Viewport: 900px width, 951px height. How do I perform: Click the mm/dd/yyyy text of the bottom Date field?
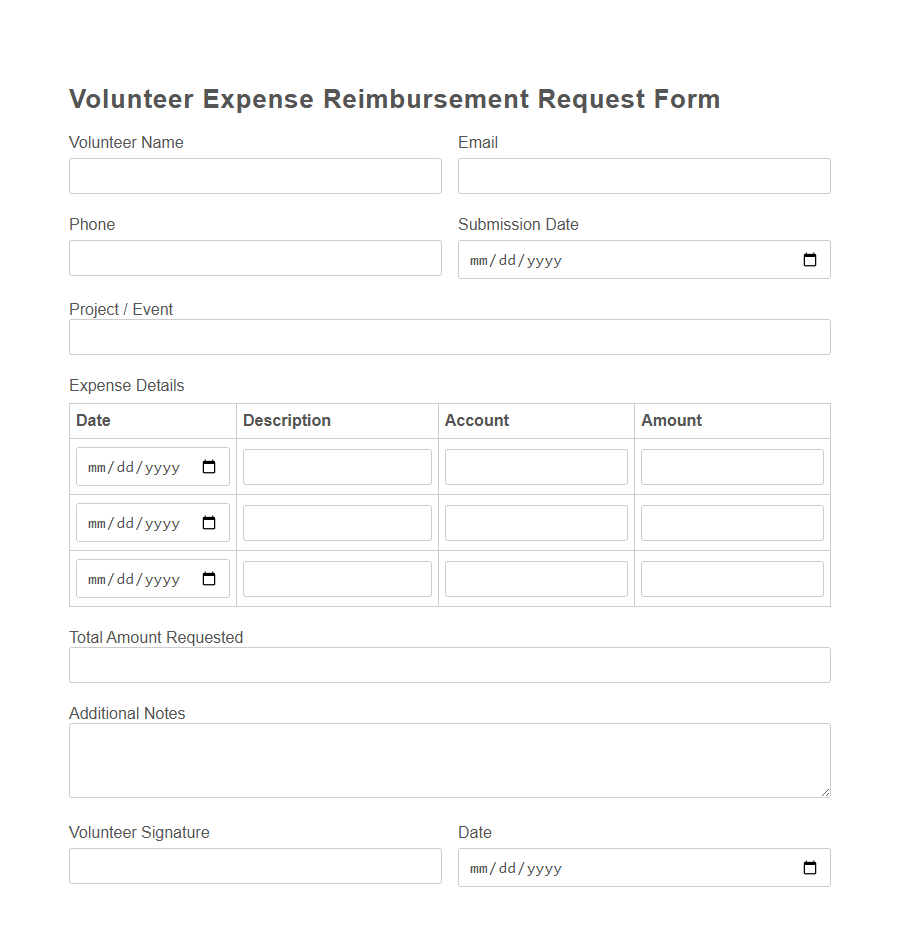click(514, 867)
